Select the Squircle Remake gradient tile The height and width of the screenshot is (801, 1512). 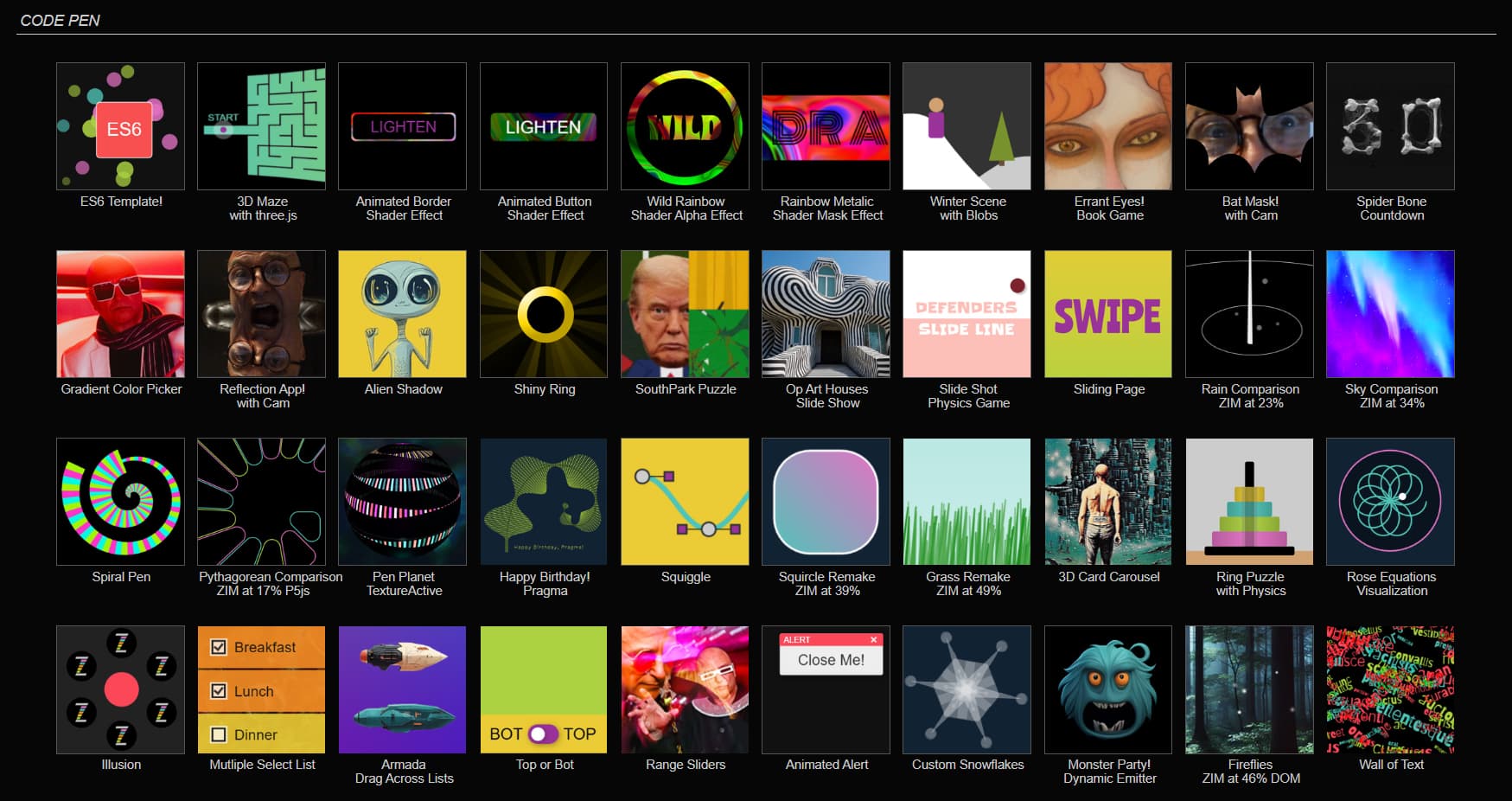click(x=826, y=502)
